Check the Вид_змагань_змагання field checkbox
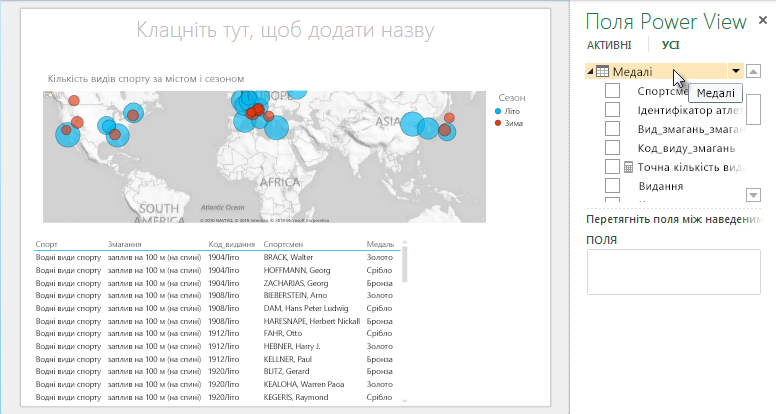Screen dimensions: 776x414 click(x=613, y=129)
